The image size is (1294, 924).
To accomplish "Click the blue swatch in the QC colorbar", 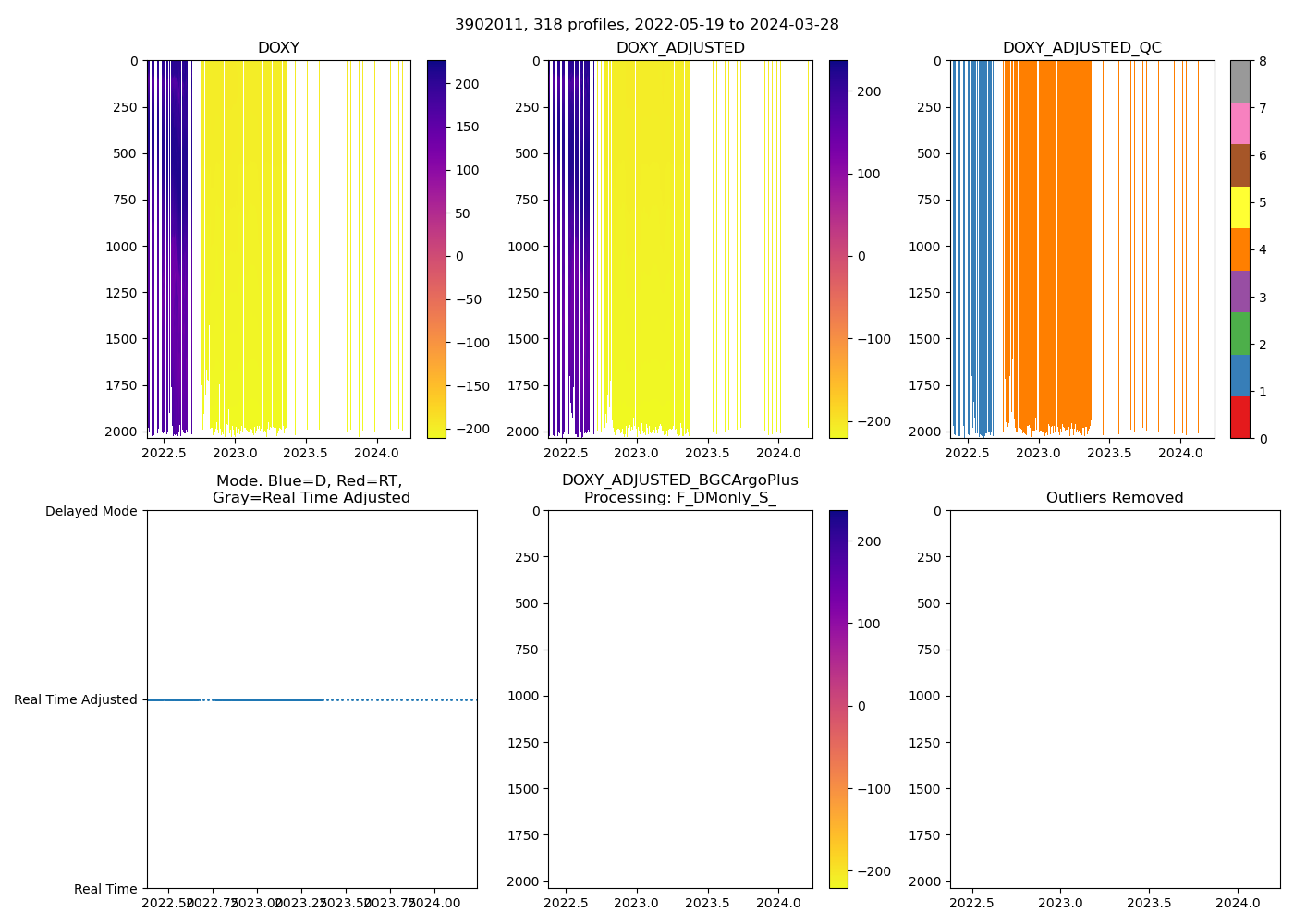I will pyautogui.click(x=1239, y=375).
